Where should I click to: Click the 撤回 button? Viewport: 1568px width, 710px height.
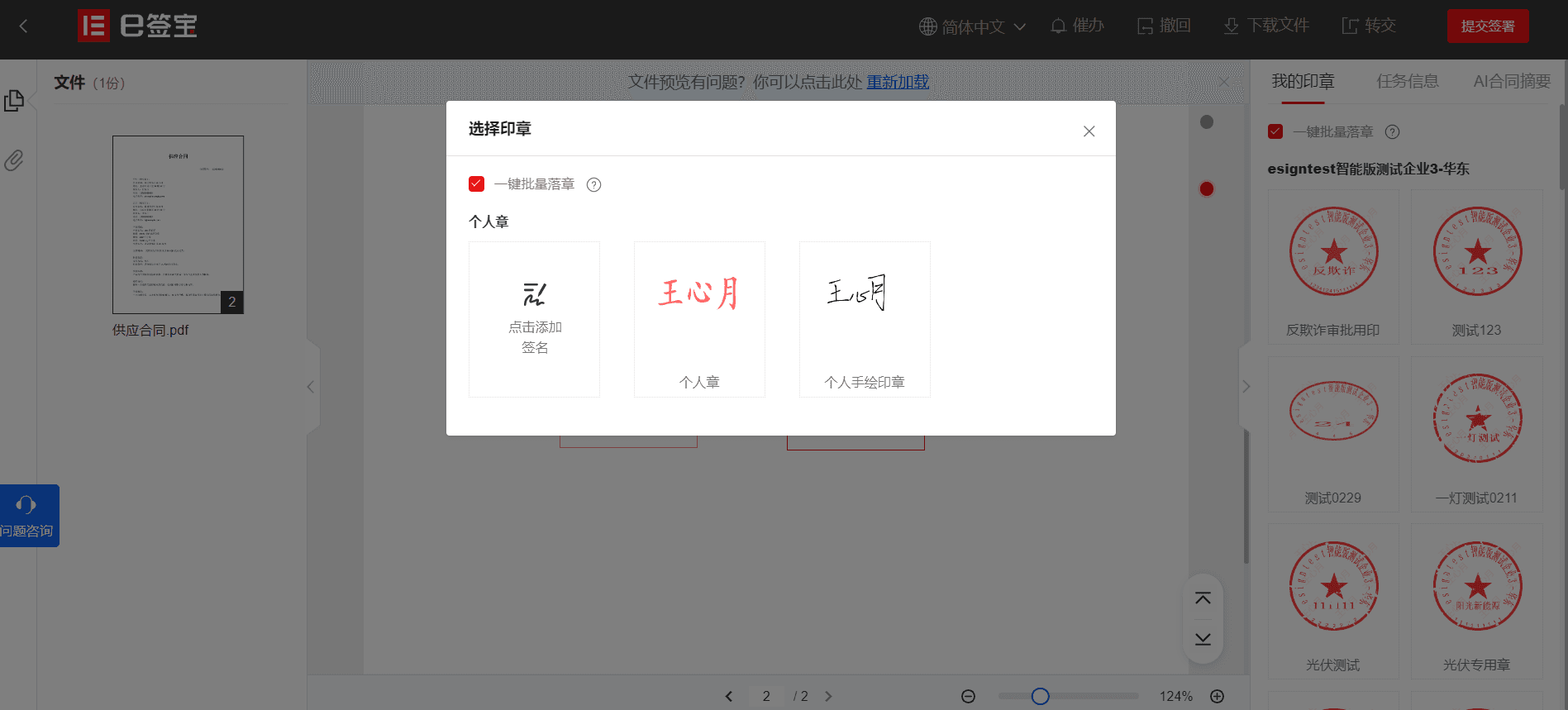[x=1164, y=26]
